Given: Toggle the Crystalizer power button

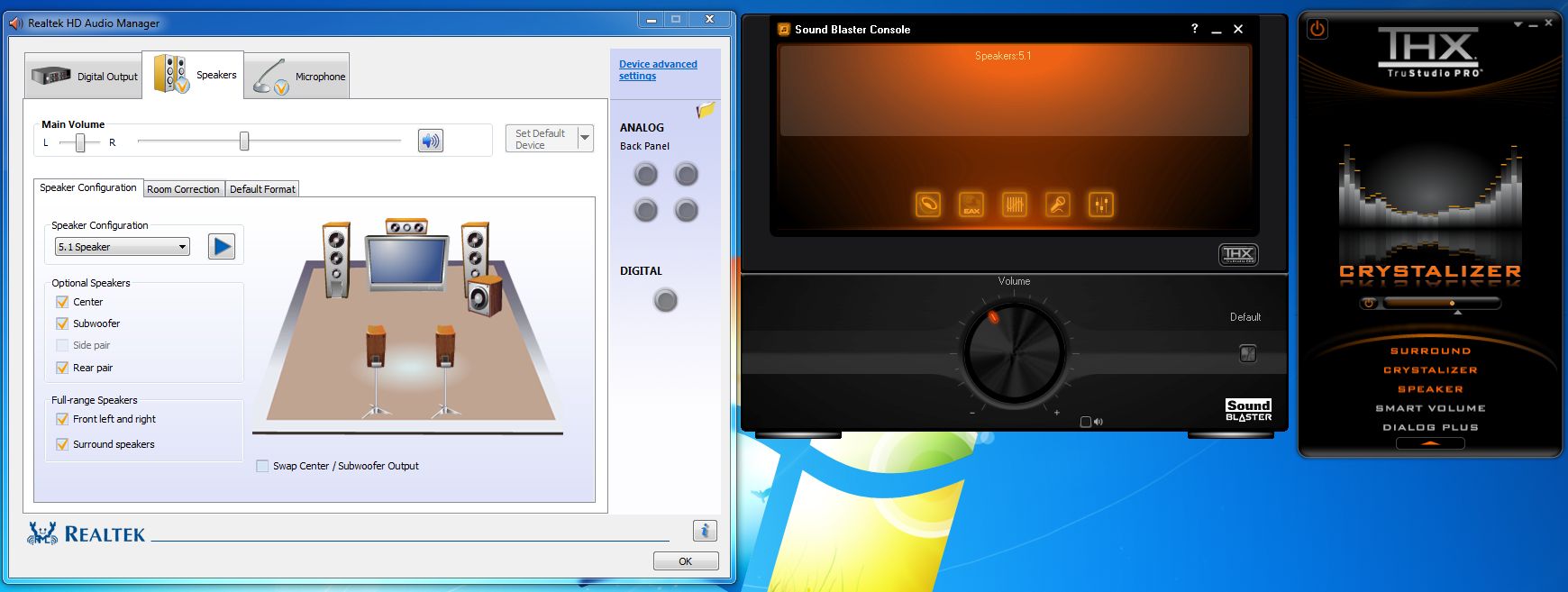Looking at the screenshot, I should click(1369, 304).
